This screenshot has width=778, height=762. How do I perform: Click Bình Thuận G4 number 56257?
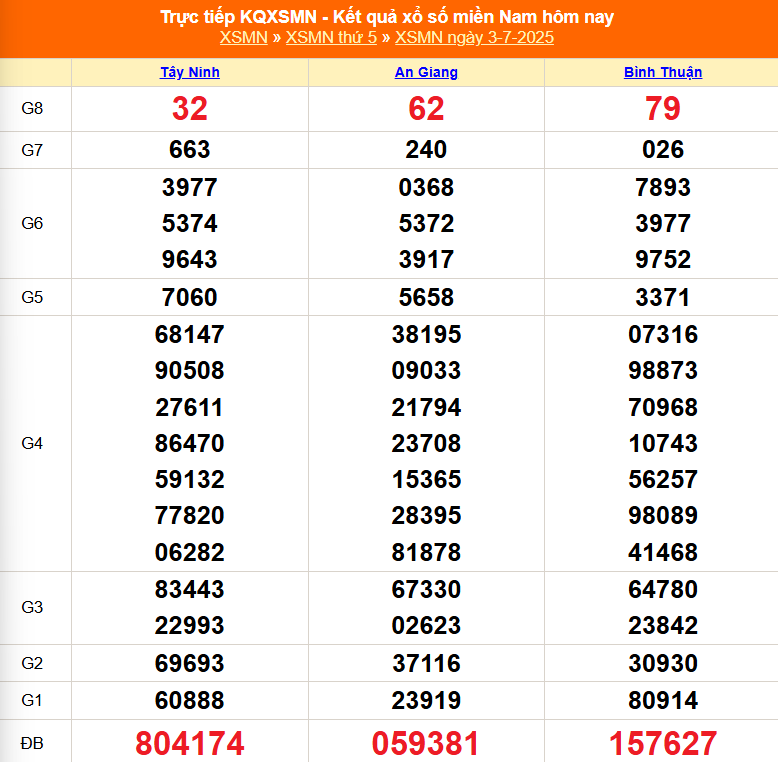point(663,480)
